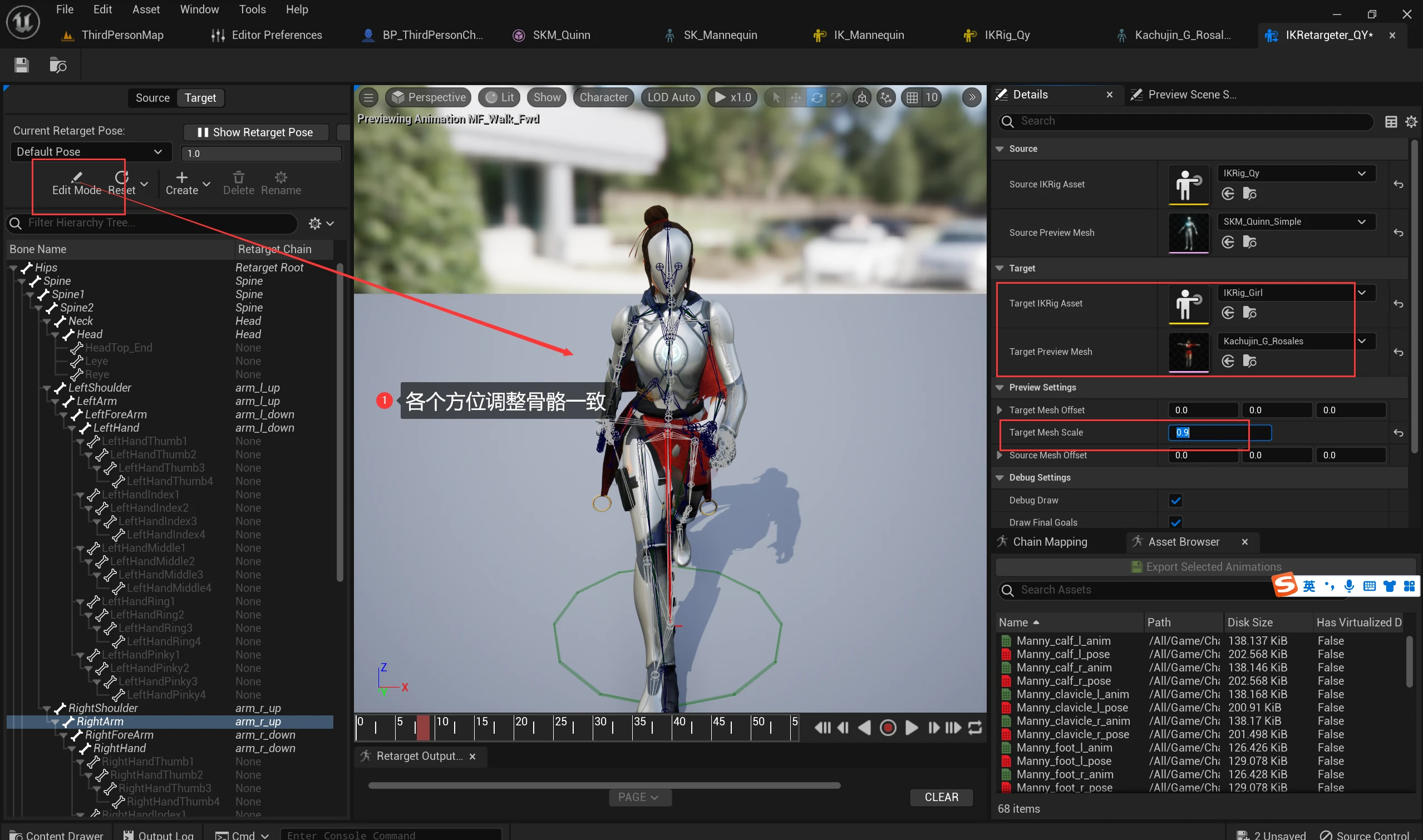Switch hierarchy view to Source
Screen dimensions: 1423x840
[x=152, y=98]
